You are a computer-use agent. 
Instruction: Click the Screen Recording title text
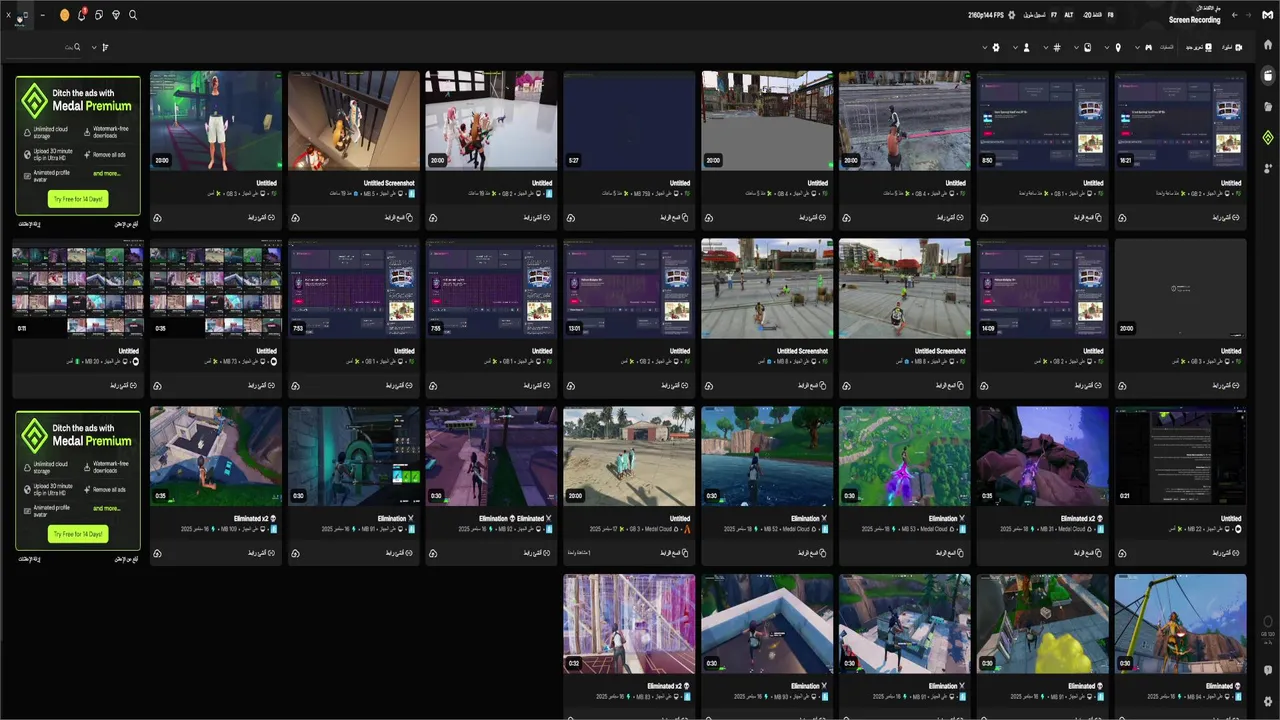[x=1194, y=20]
